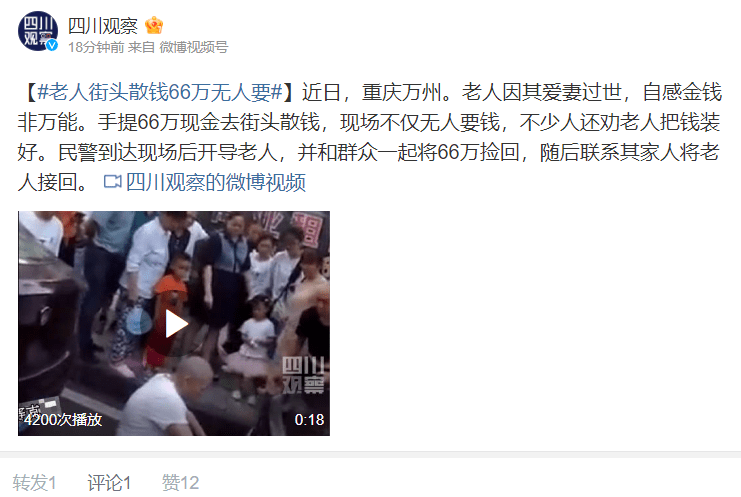Select the 评论1 comments tab
The image size is (741, 497).
point(109,482)
